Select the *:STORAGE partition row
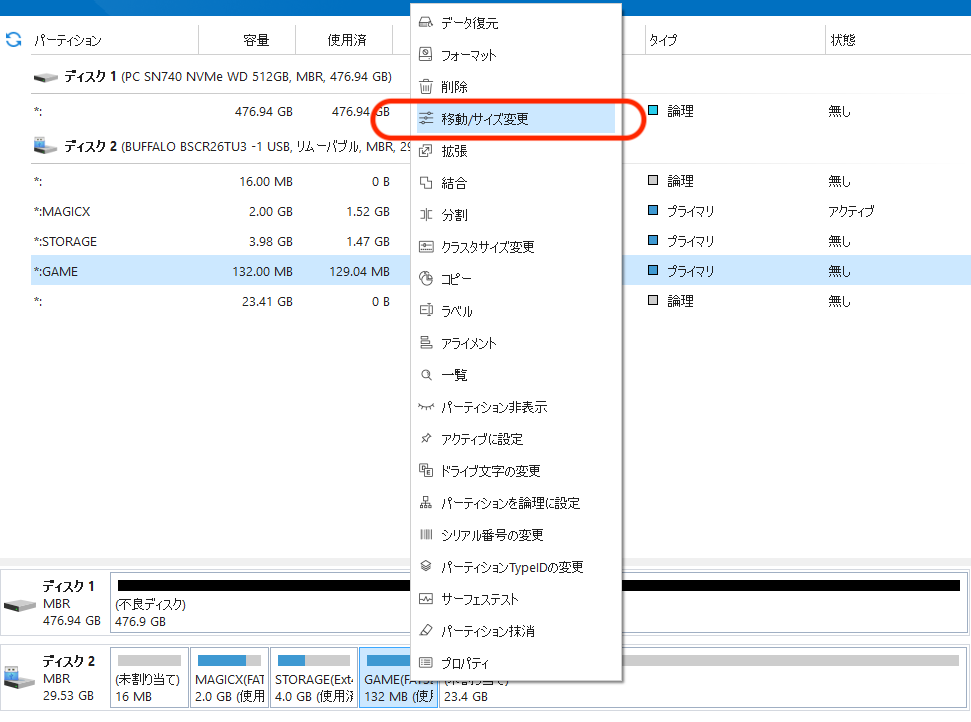Screen dimensions: 971x722 (220, 241)
